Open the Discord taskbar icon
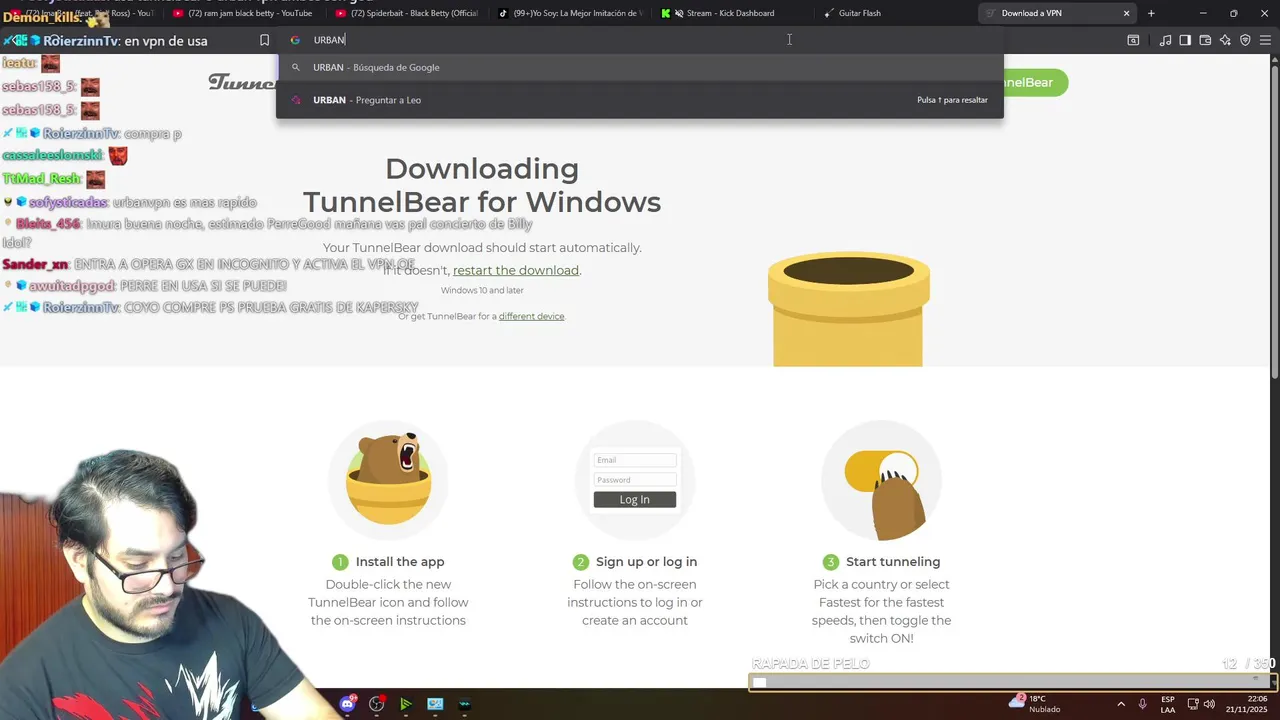The width and height of the screenshot is (1280, 720). click(x=347, y=704)
